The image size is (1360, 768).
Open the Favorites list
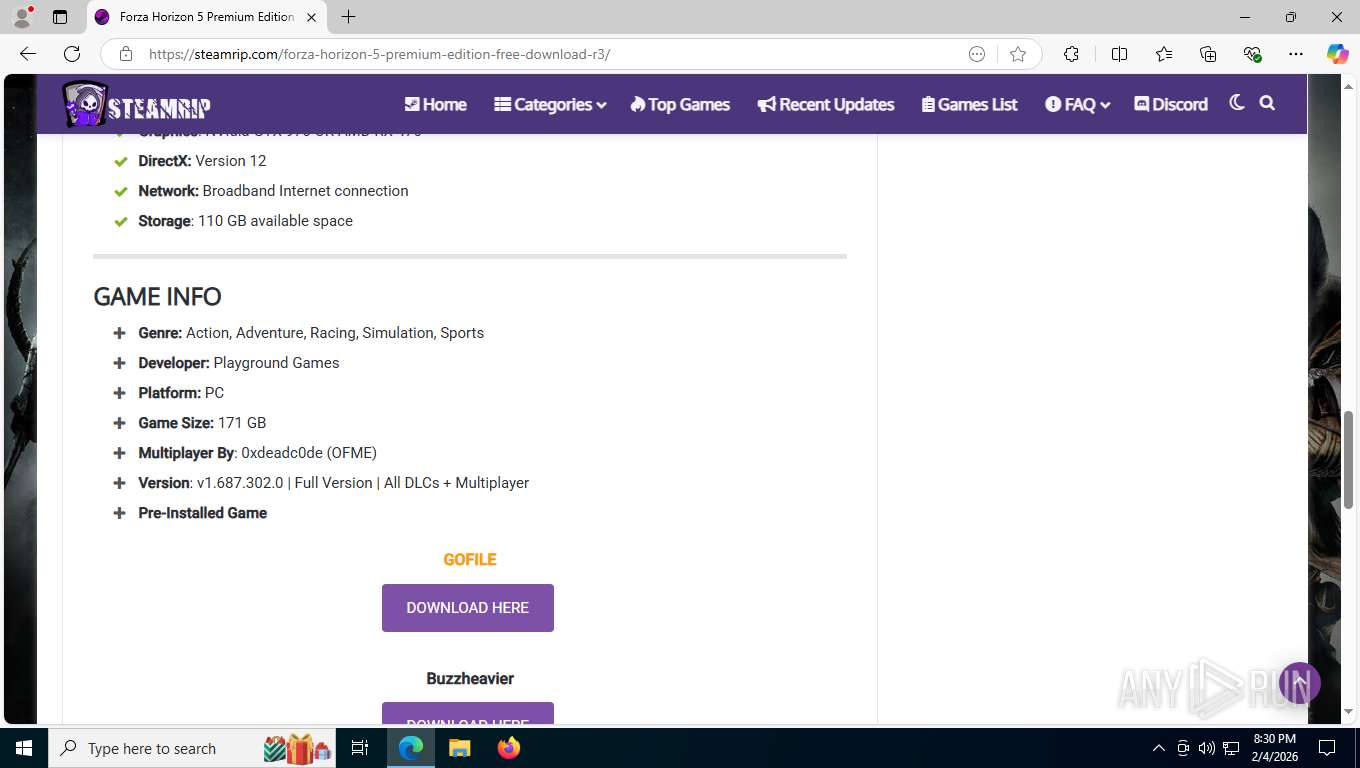(x=1164, y=54)
